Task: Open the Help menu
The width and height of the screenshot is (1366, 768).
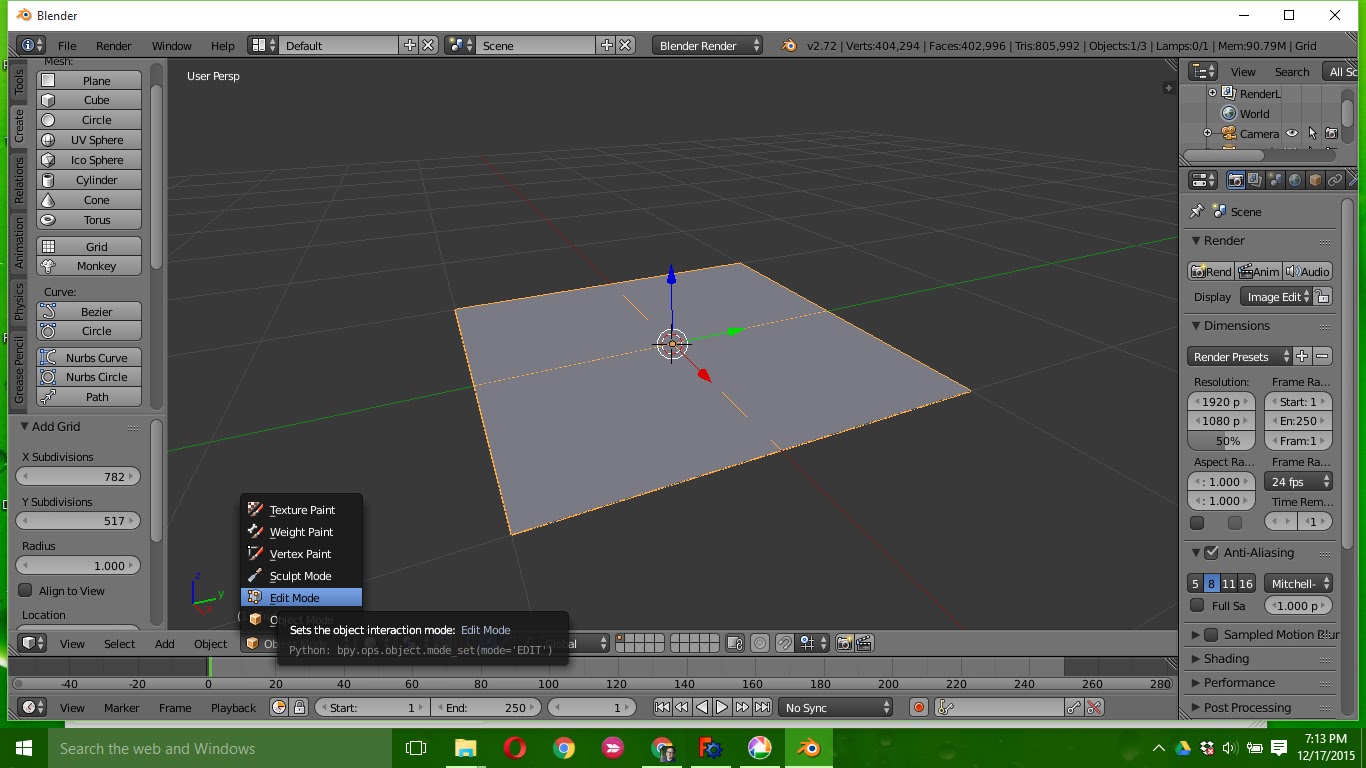Action: (x=223, y=46)
